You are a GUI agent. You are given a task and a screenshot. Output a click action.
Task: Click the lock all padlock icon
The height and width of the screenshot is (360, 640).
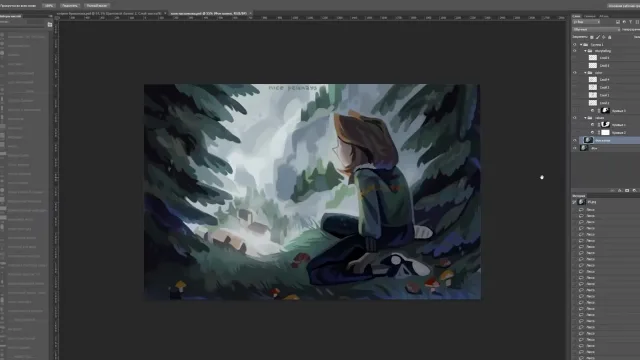[610, 37]
